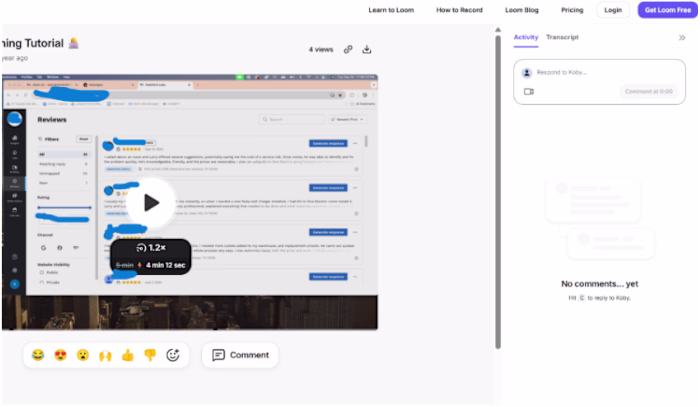This screenshot has width=700, height=407.
Task: Play the video with the play button
Action: click(x=151, y=203)
